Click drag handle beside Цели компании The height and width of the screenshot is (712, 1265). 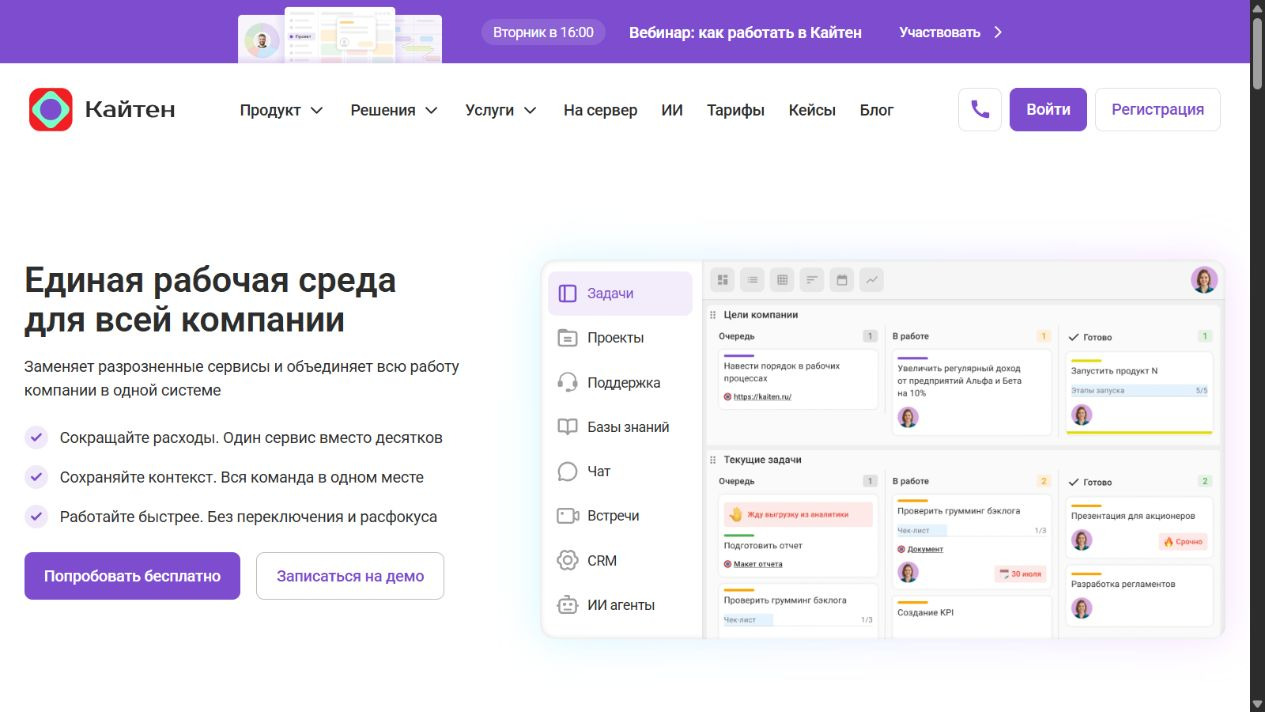pos(713,315)
